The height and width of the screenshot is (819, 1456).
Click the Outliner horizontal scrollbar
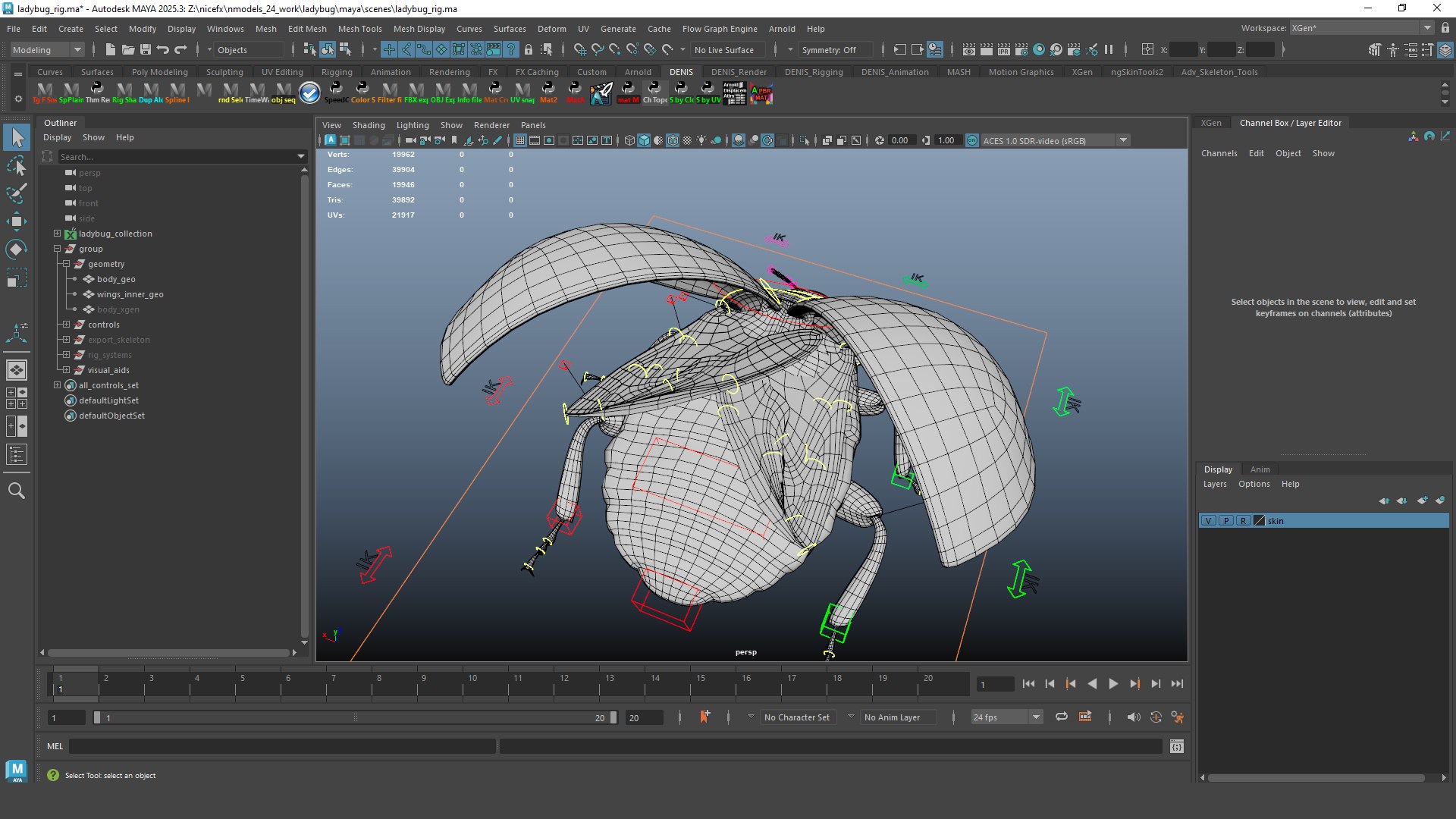[168, 652]
